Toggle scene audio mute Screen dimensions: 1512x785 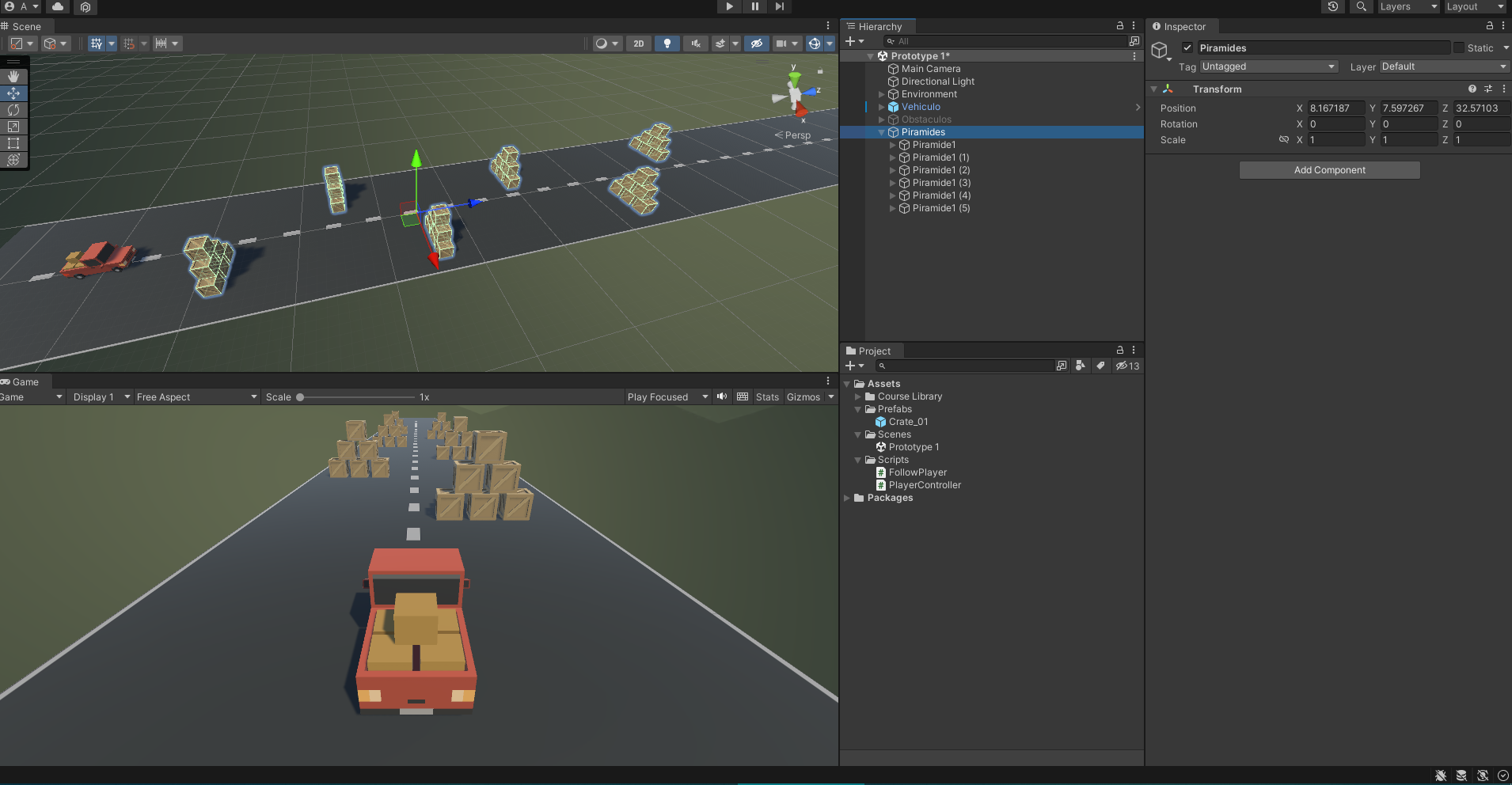[696, 44]
